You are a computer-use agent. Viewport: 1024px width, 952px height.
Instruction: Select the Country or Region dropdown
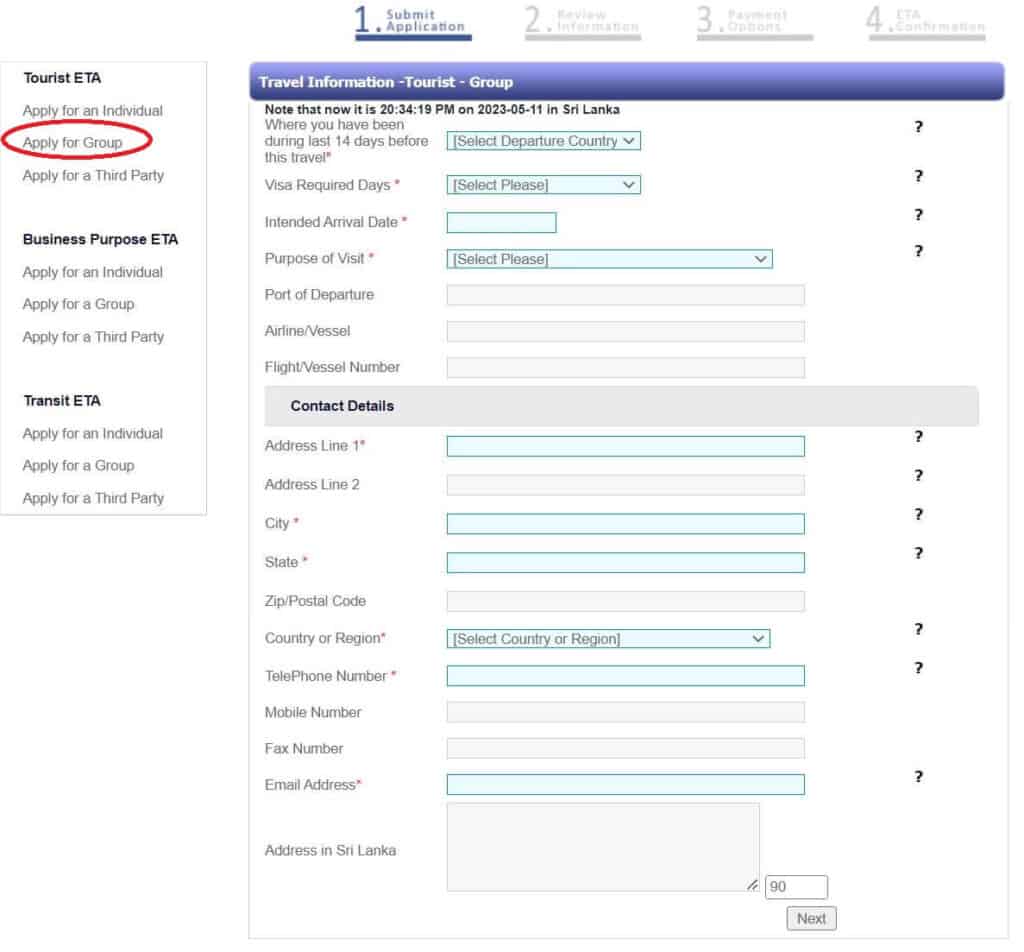608,638
